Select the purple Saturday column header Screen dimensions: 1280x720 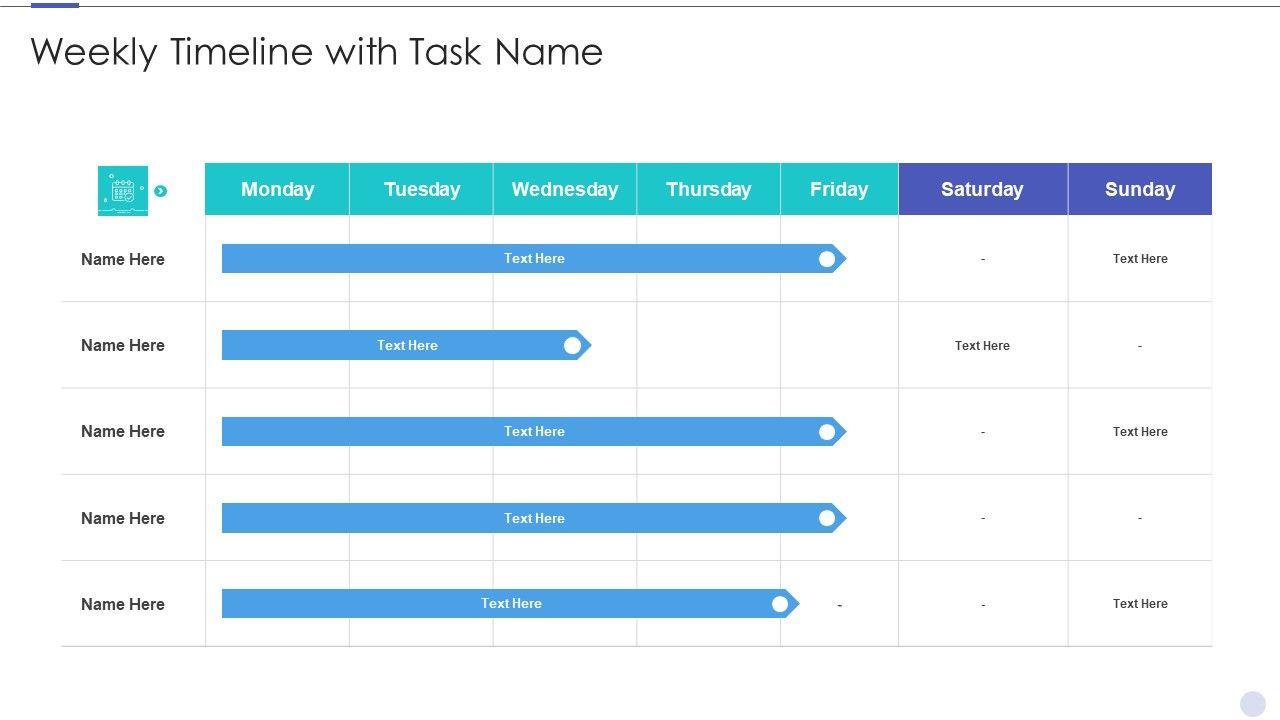[982, 189]
